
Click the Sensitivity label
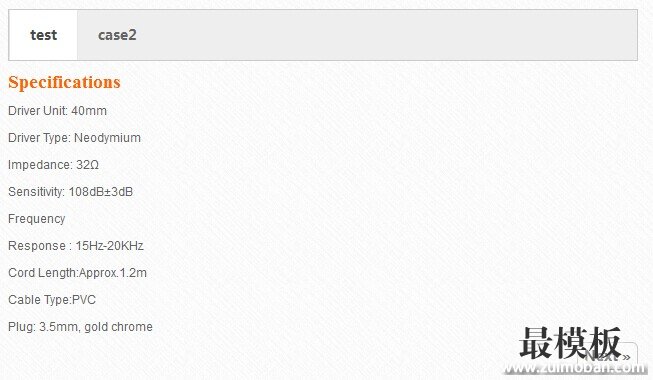coord(36,192)
